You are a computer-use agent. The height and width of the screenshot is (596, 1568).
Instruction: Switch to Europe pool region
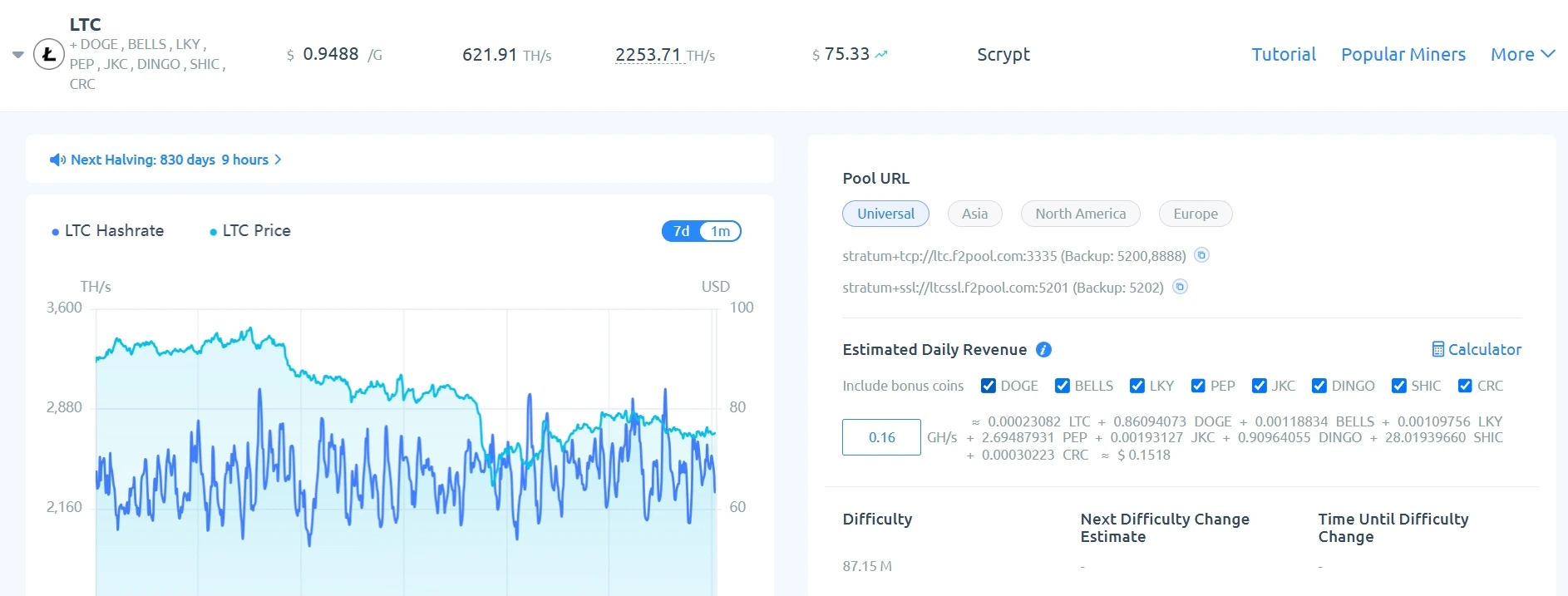click(x=1195, y=214)
